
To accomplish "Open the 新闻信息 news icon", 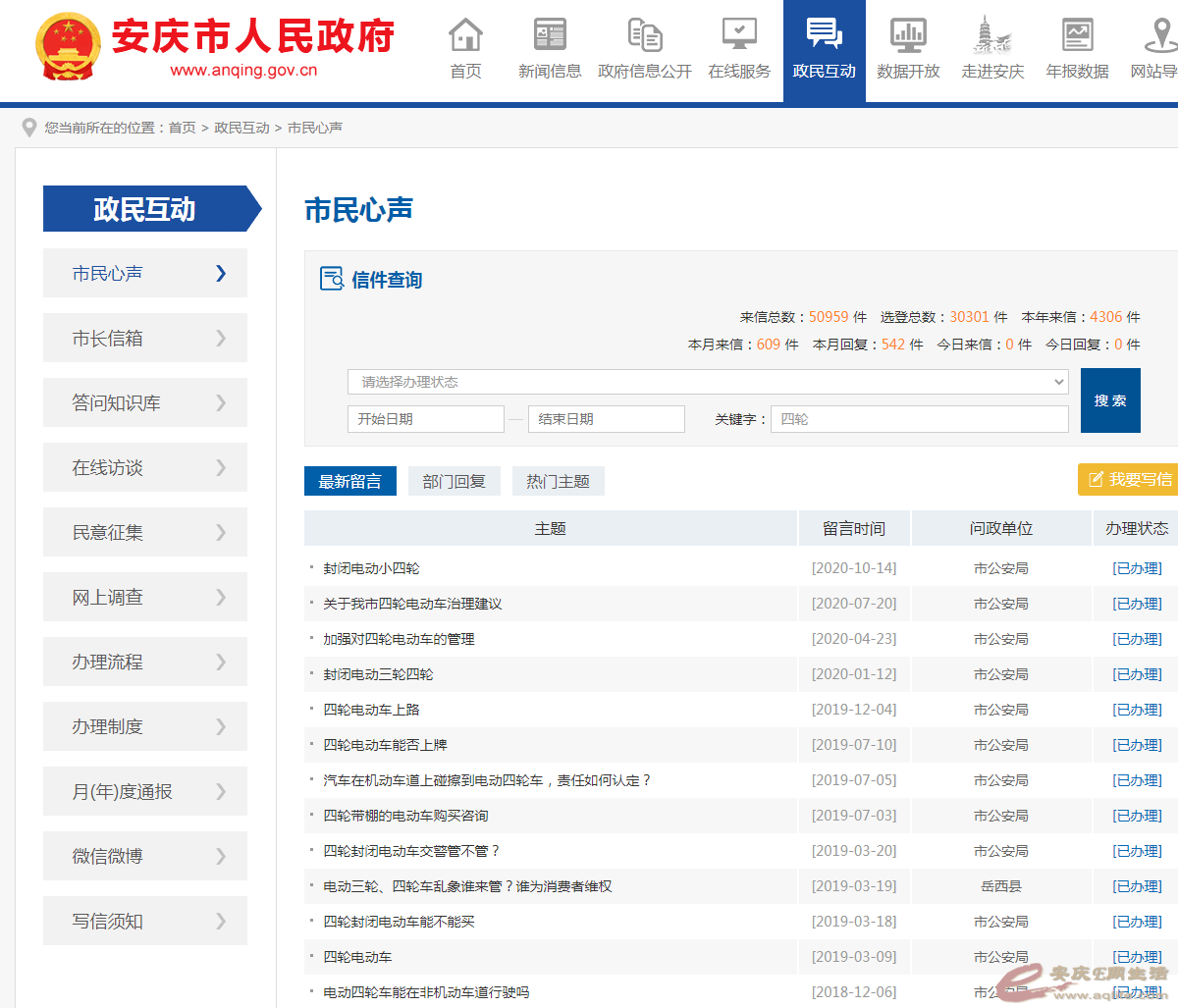I will (550, 35).
